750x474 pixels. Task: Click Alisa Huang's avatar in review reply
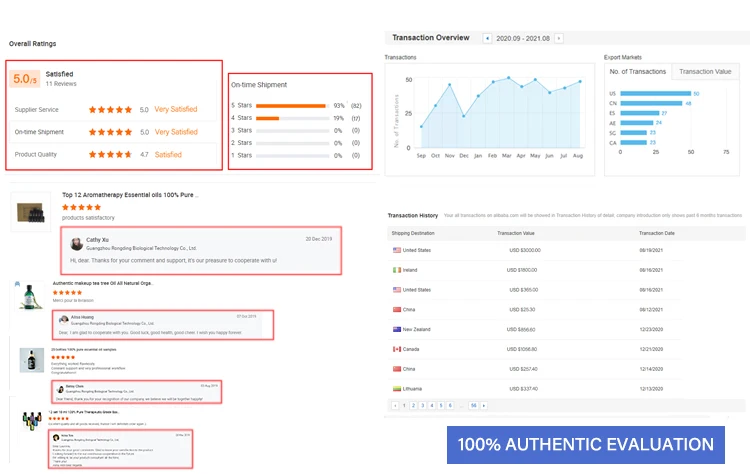63,319
